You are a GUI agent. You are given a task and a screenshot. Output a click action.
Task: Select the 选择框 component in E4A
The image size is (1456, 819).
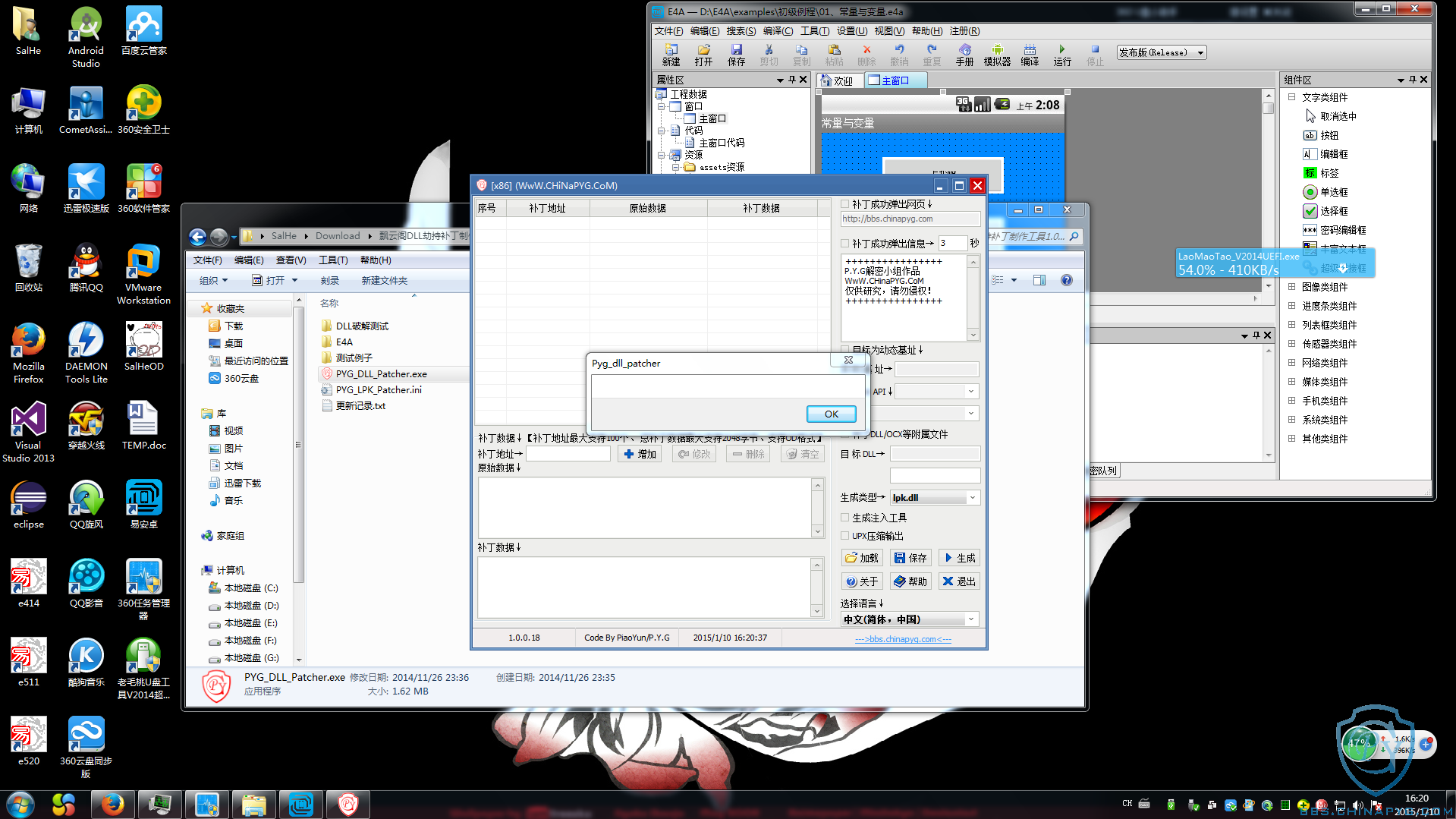(x=1325, y=211)
